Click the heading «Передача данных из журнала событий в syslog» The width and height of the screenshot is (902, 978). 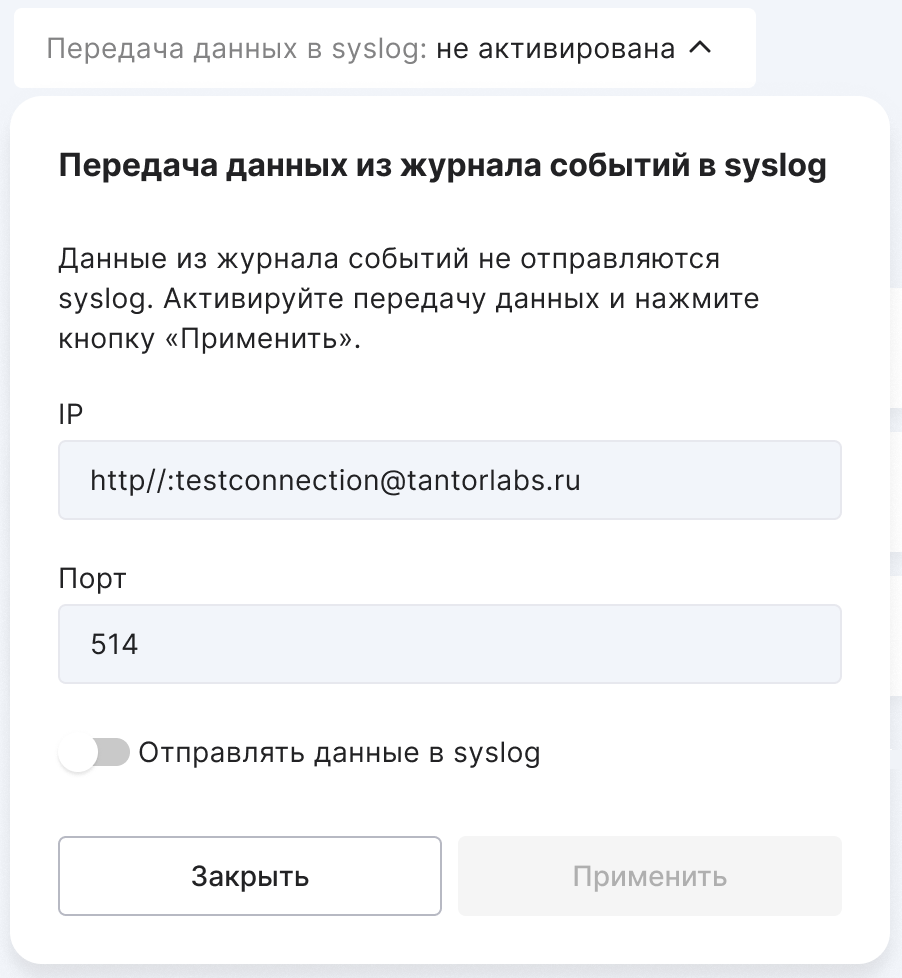tap(442, 165)
